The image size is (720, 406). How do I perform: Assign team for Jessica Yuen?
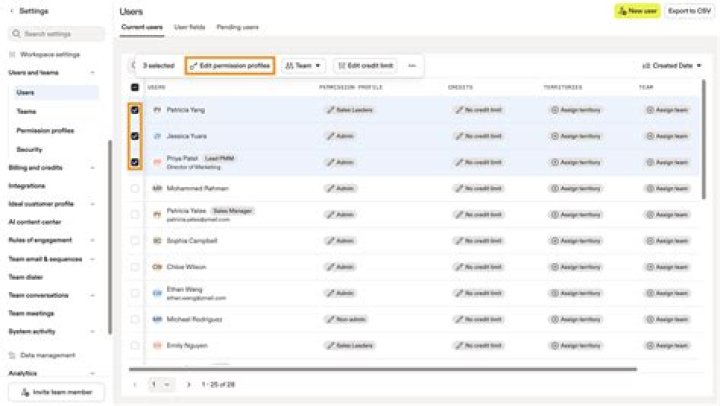tap(667, 136)
